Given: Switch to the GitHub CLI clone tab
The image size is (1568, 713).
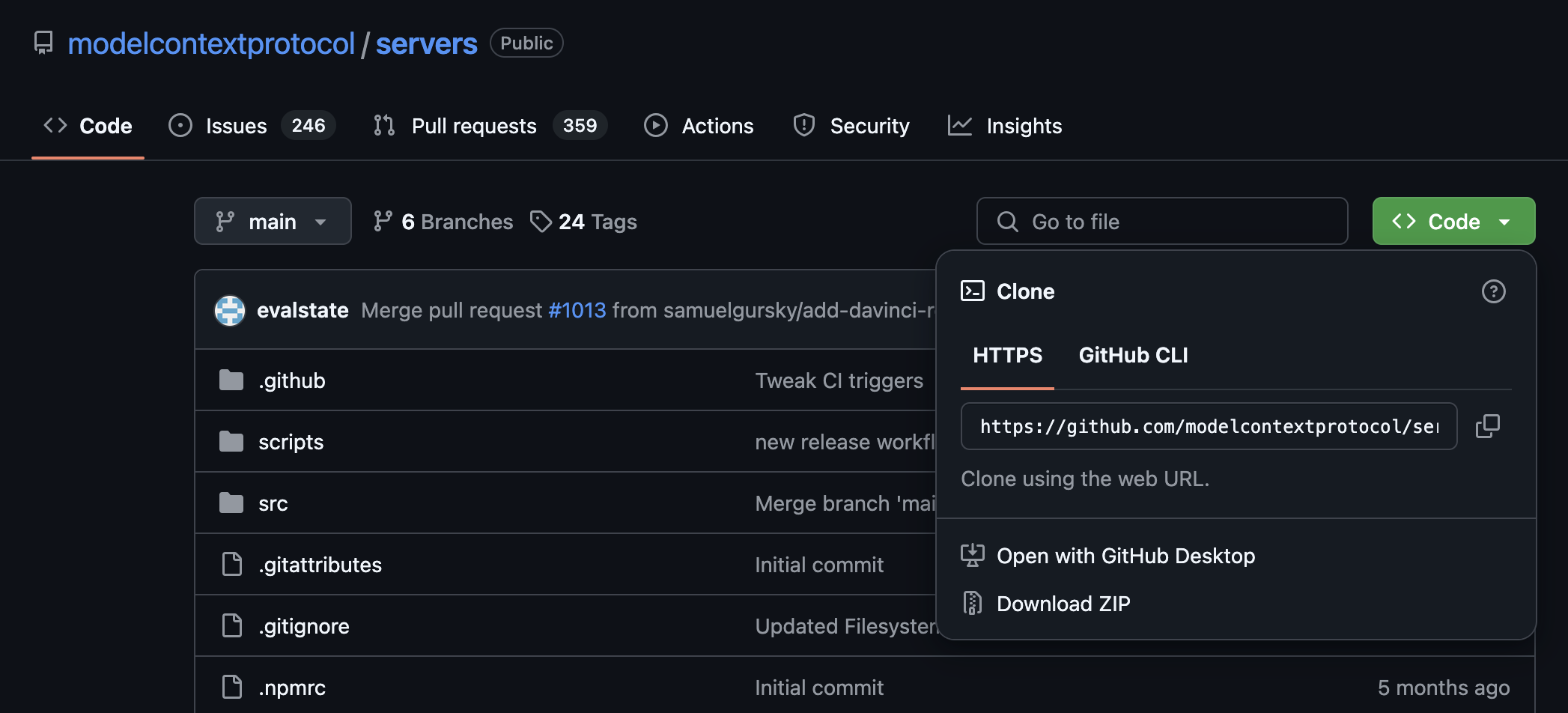Looking at the screenshot, I should 1133,355.
